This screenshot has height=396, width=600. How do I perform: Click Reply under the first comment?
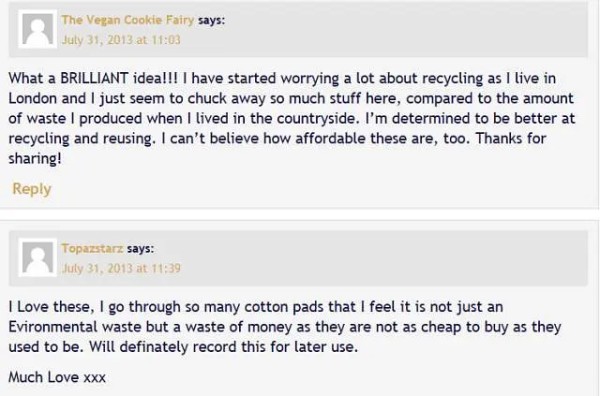point(32,189)
